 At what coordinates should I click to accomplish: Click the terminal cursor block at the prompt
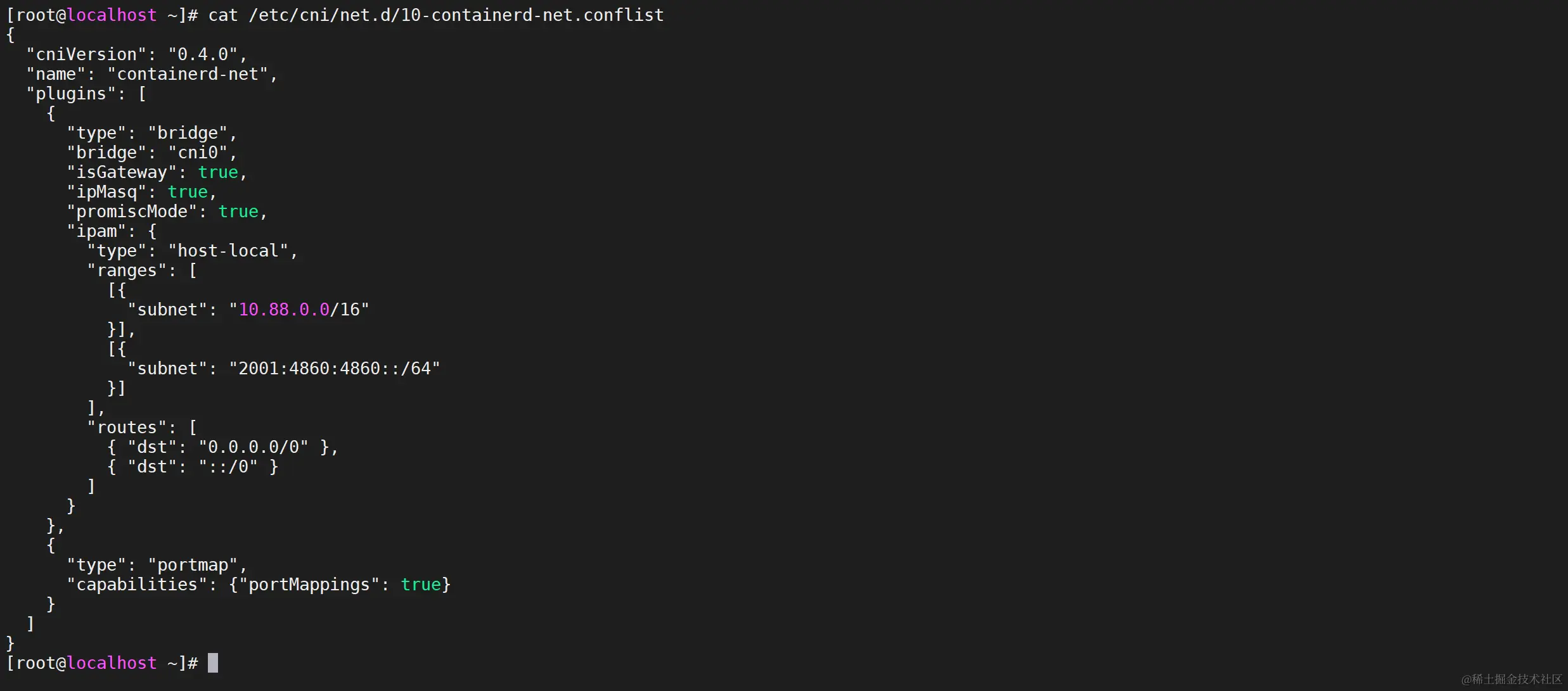pyautogui.click(x=213, y=662)
